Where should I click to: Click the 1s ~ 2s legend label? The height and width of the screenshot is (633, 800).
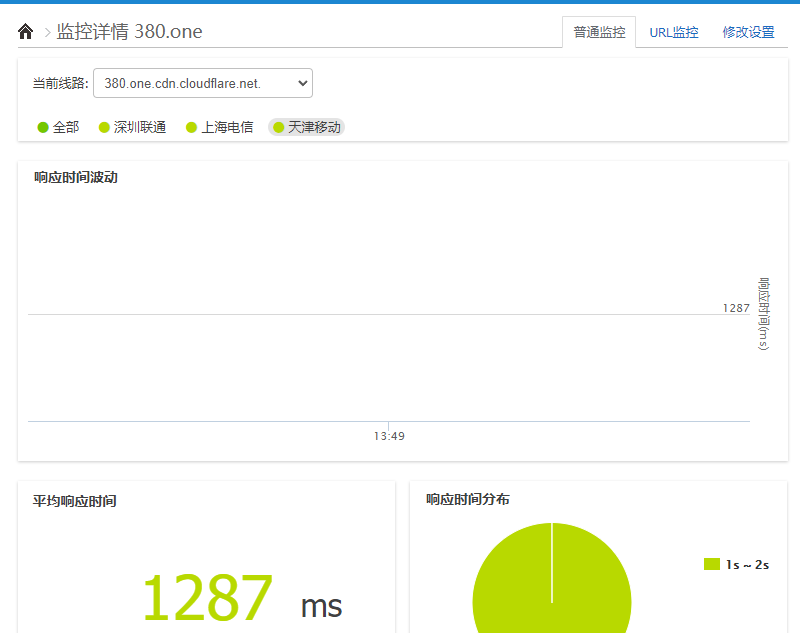click(x=747, y=564)
